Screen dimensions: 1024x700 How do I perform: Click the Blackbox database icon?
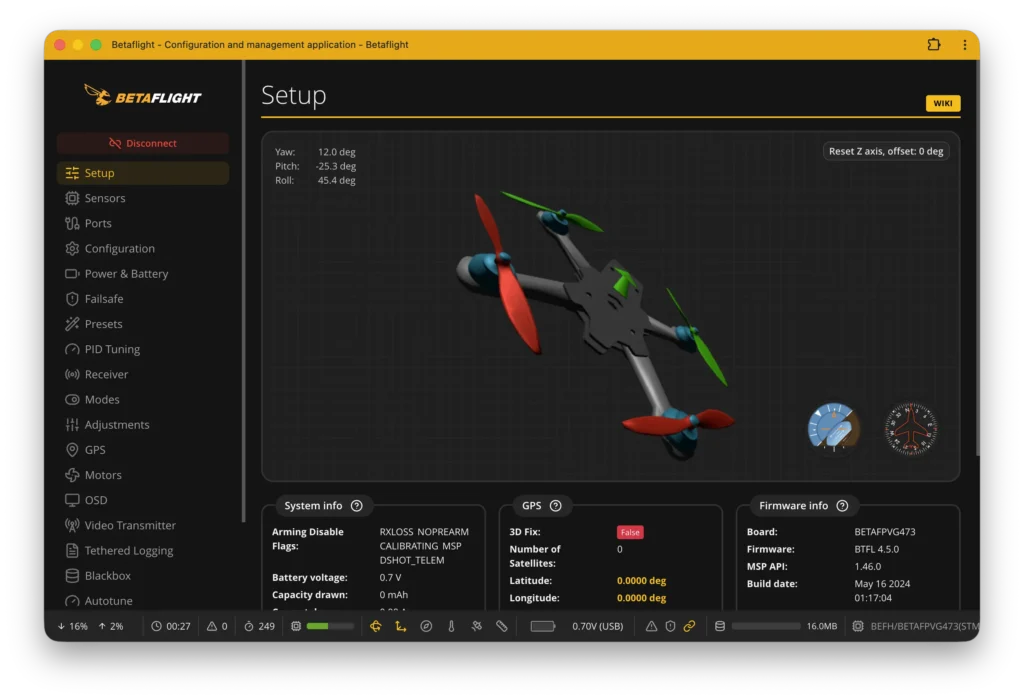[72, 575]
